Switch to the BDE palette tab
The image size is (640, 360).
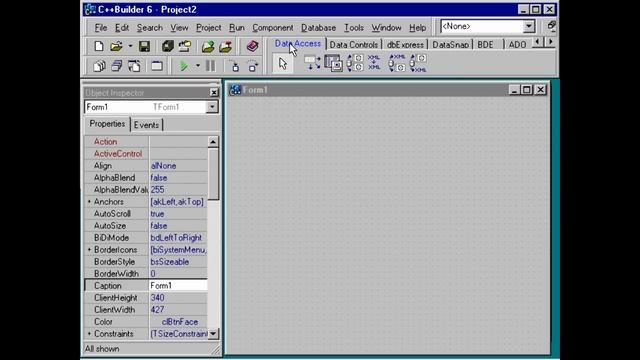(485, 44)
